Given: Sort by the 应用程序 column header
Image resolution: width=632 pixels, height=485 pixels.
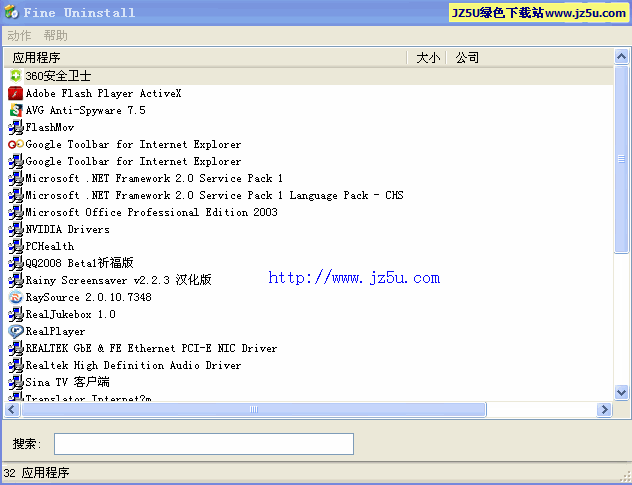Looking at the screenshot, I should point(205,58).
